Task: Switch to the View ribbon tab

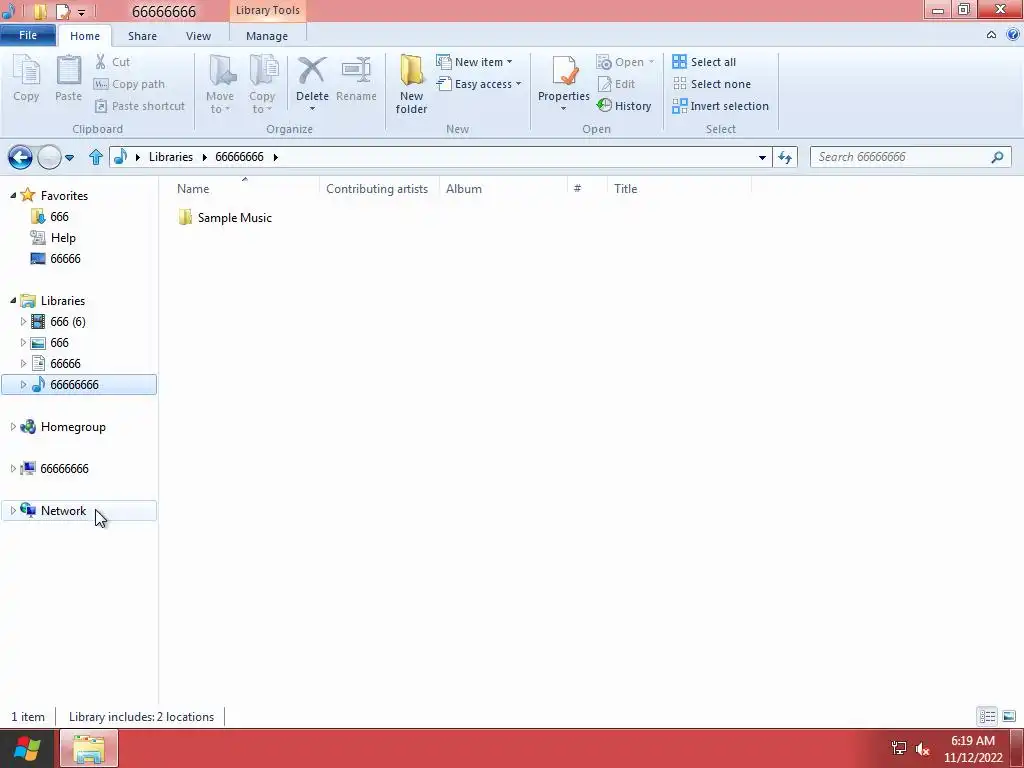Action: pyautogui.click(x=198, y=36)
